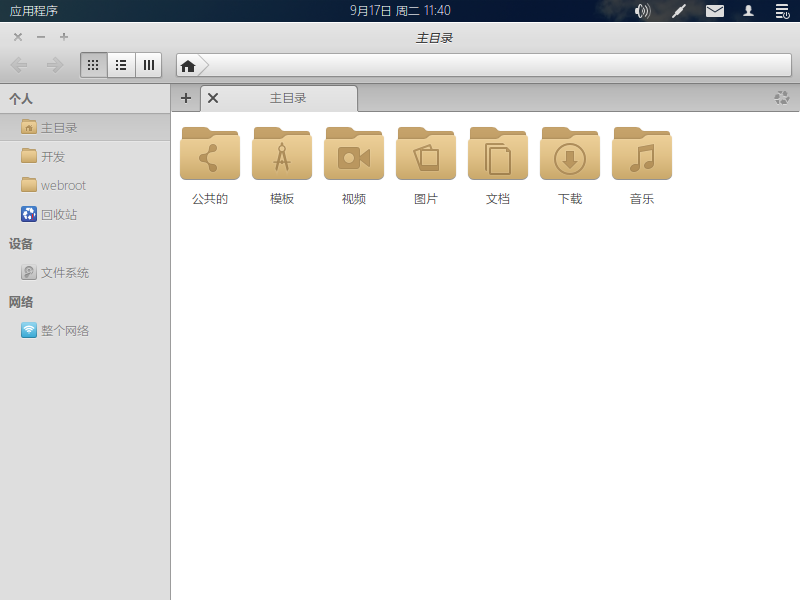Open the 下载 downloads folder
Viewport: 800px width, 600px height.
pyautogui.click(x=570, y=156)
